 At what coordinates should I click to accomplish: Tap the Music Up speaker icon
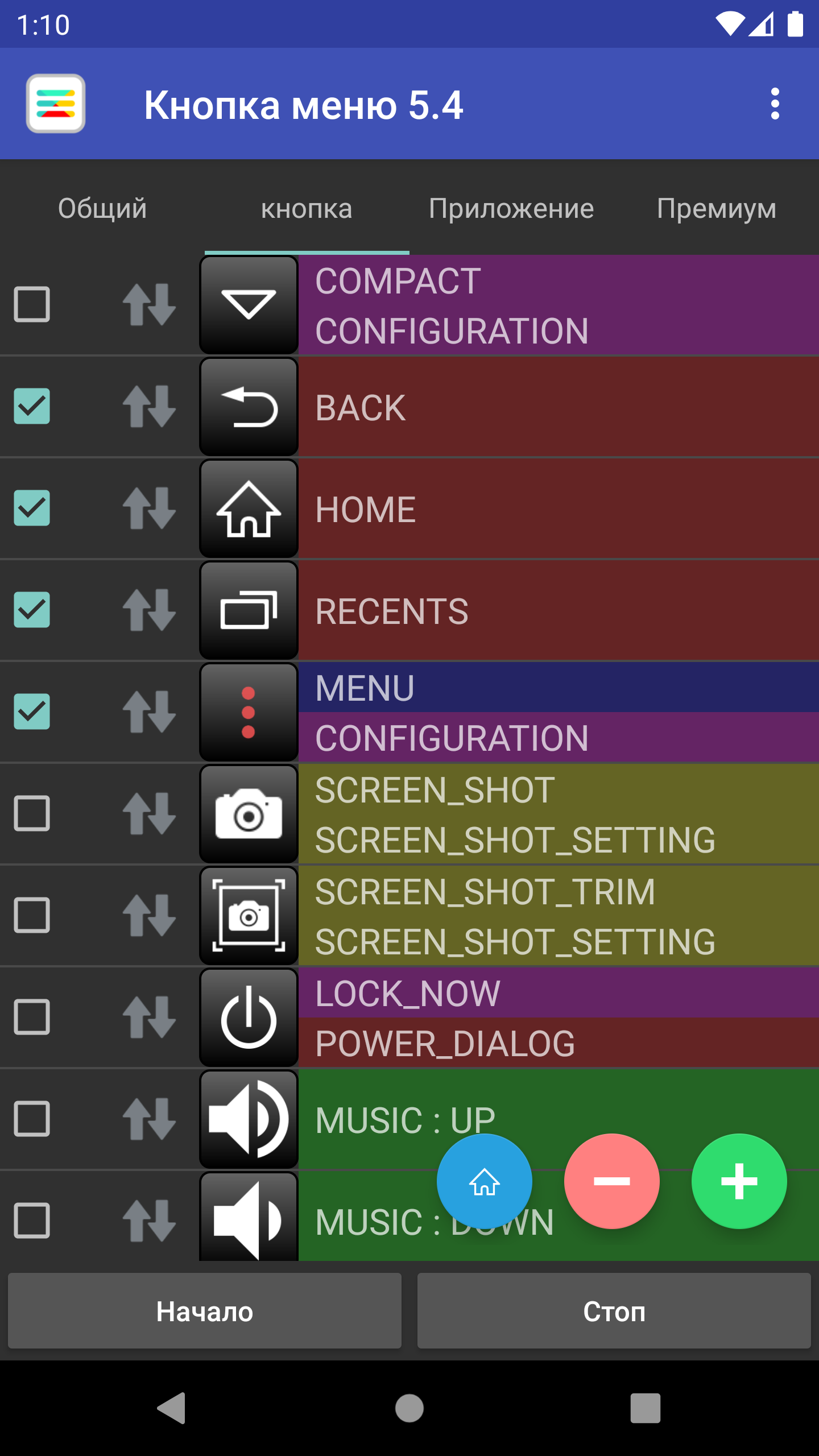pyautogui.click(x=249, y=1119)
